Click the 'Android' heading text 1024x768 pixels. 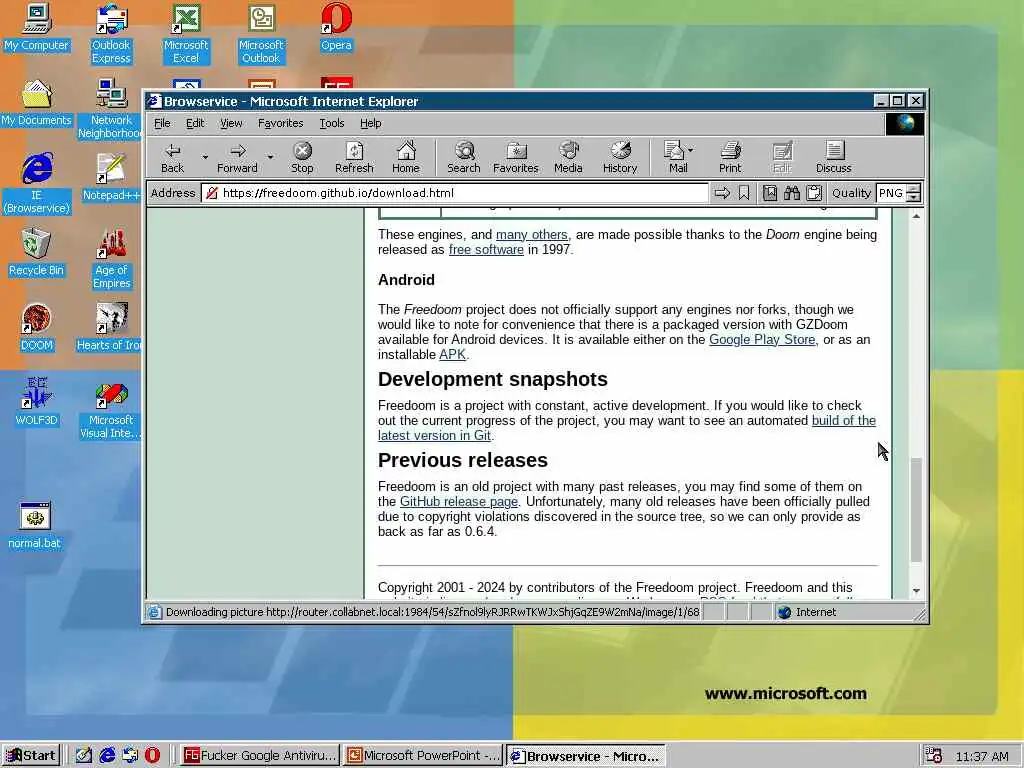(x=406, y=280)
